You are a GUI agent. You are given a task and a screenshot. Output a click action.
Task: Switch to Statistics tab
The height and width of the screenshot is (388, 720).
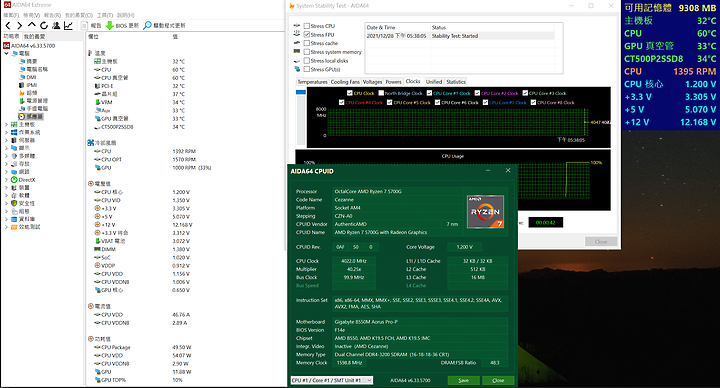[456, 82]
